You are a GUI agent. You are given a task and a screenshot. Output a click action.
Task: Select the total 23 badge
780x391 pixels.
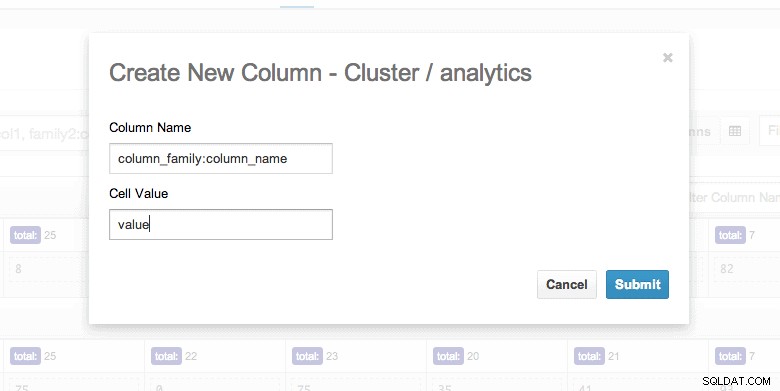coord(307,356)
